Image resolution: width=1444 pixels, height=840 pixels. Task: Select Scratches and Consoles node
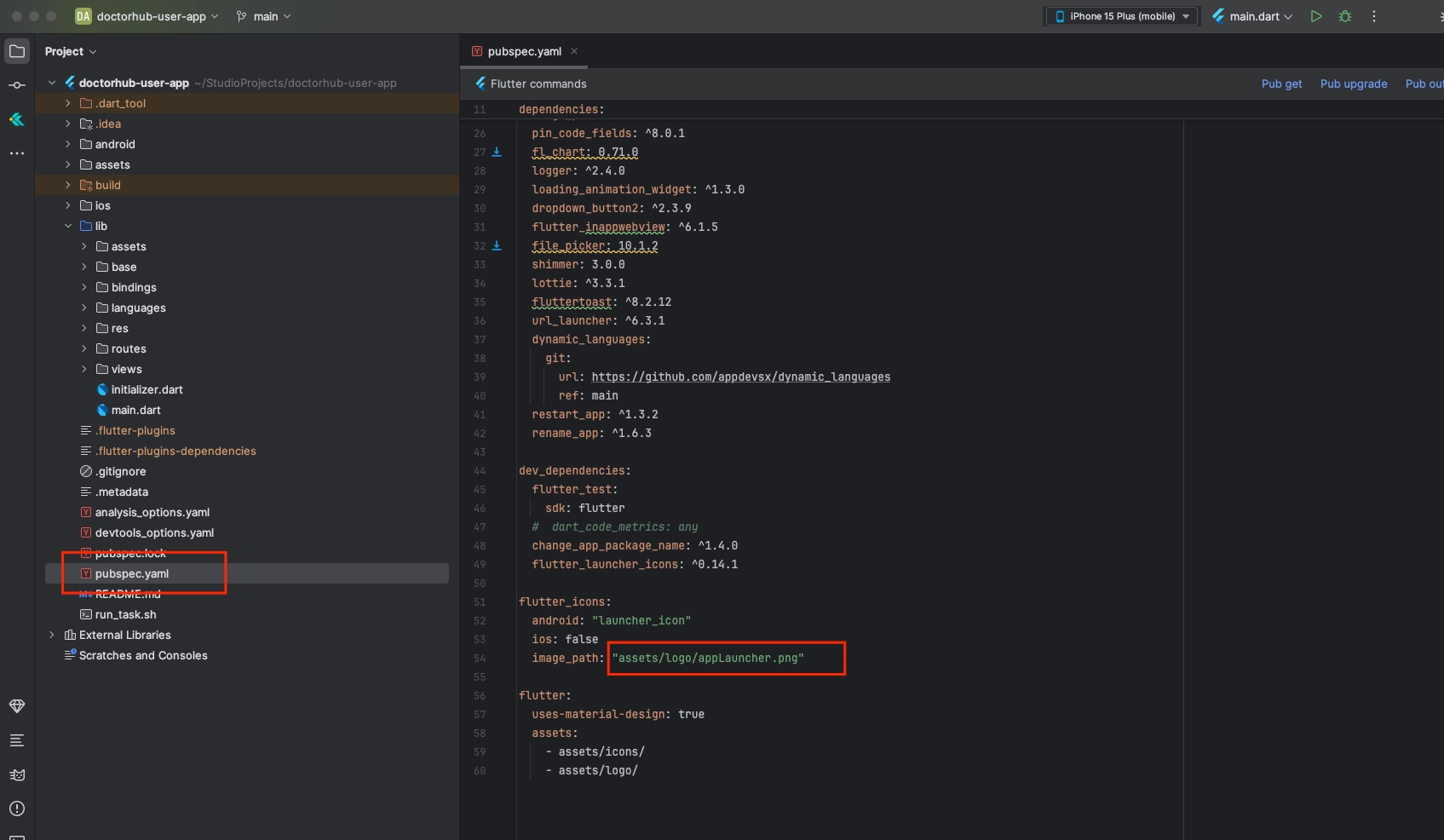click(x=143, y=655)
